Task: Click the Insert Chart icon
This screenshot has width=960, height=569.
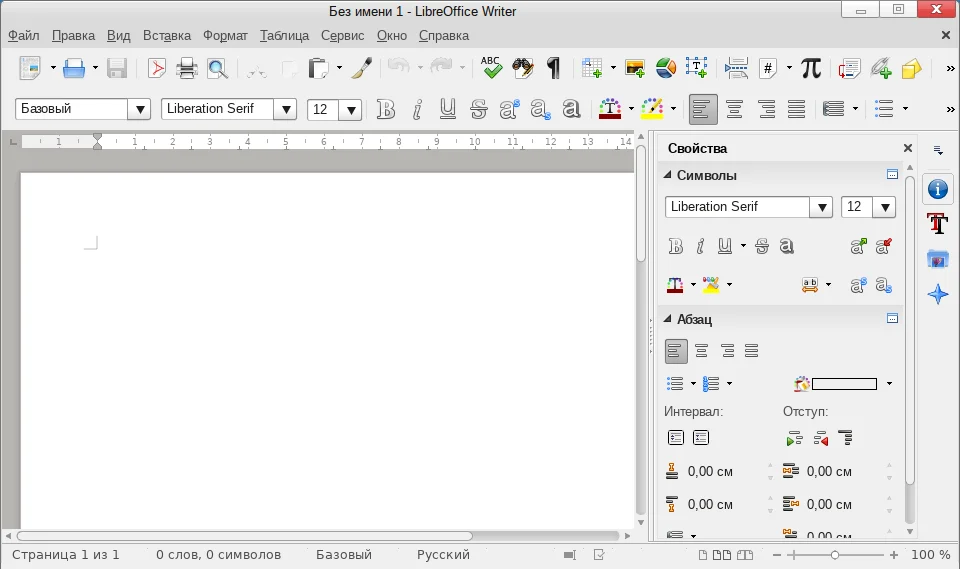Action: point(666,68)
